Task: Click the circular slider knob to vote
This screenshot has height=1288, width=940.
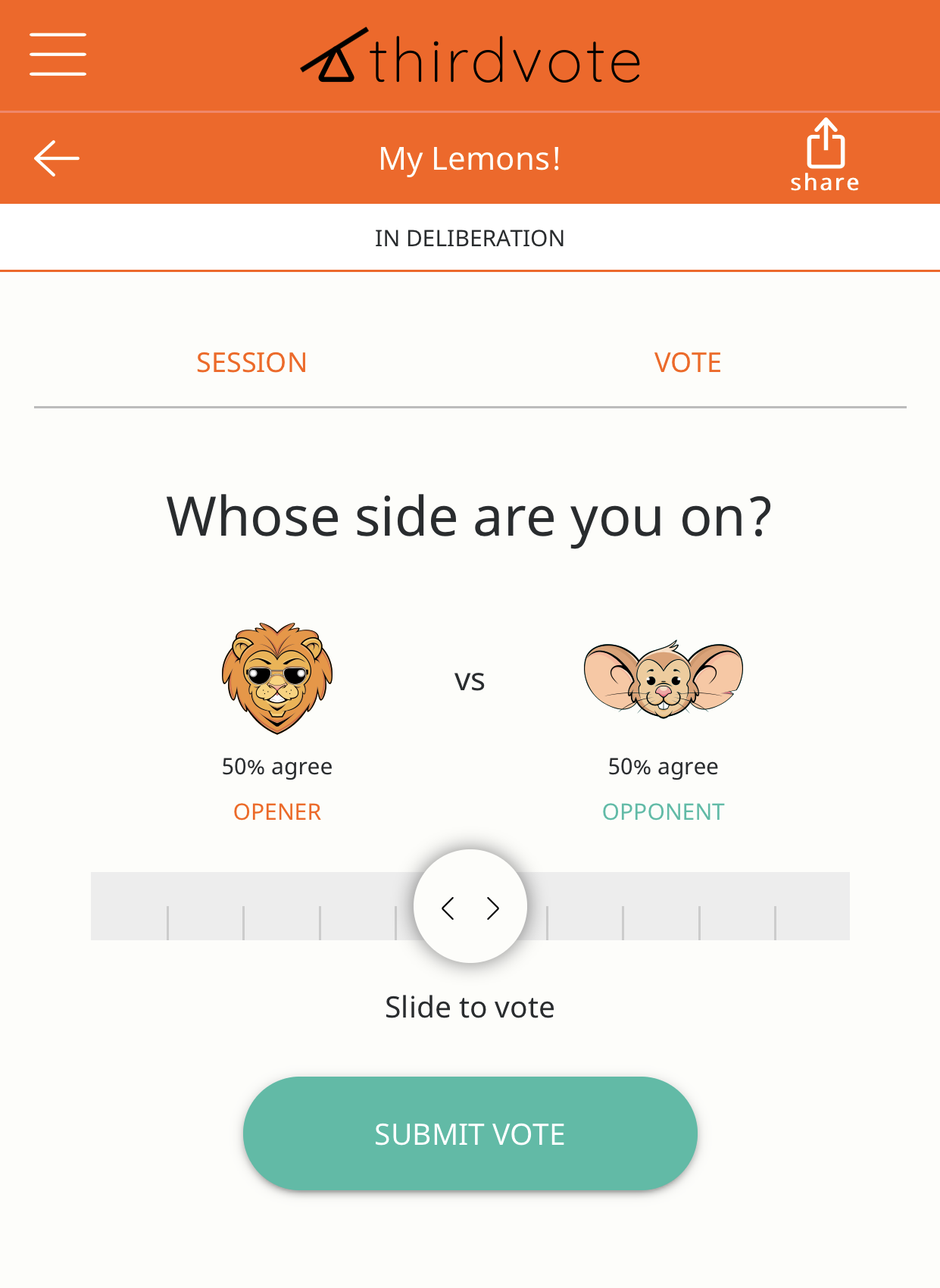Action: click(470, 906)
